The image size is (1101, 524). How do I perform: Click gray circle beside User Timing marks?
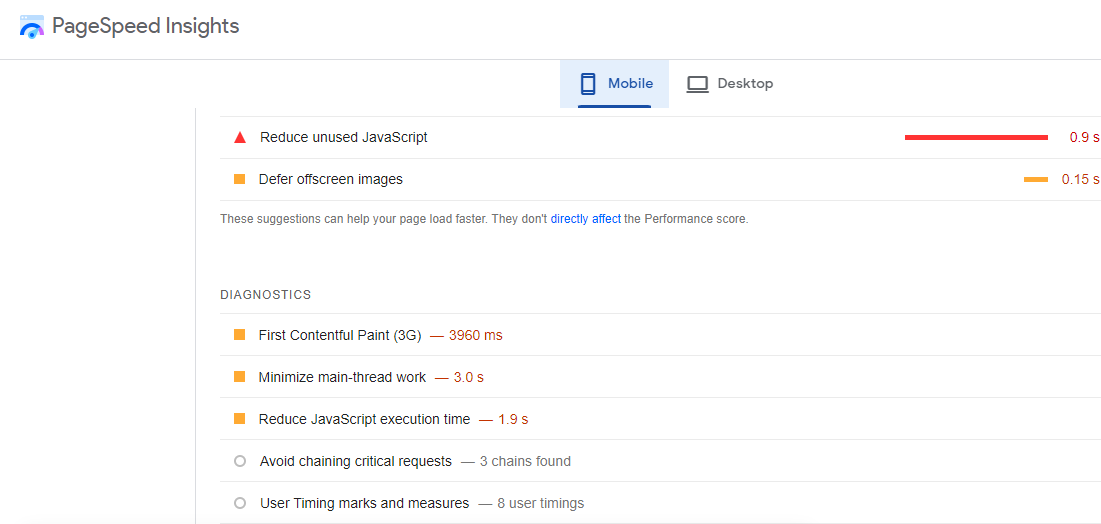(239, 503)
